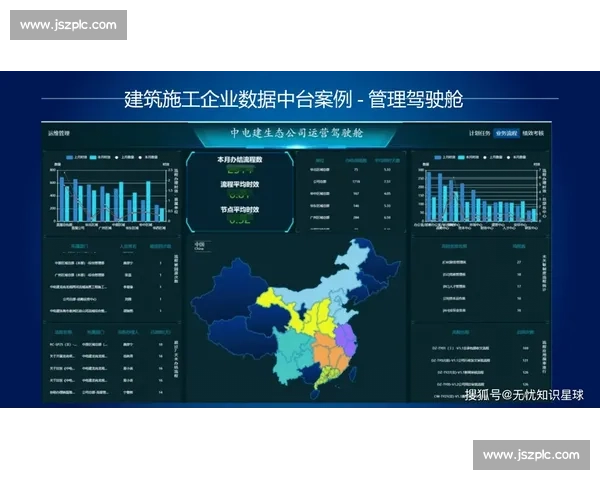Click Taiwan island on the map
600x480 pixels.
coord(354,372)
